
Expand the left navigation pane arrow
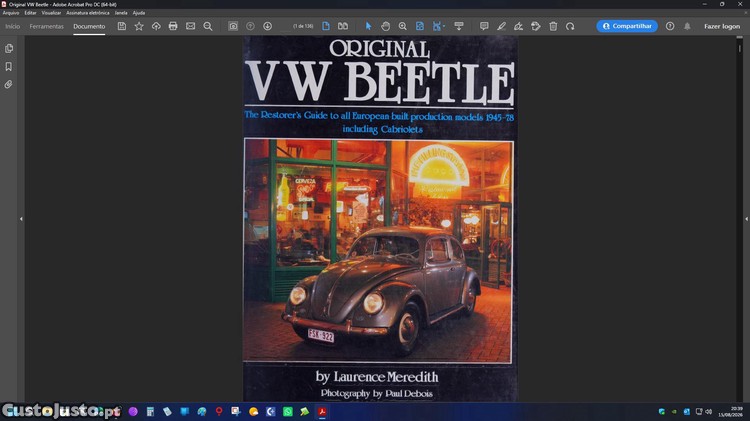tap(21, 219)
